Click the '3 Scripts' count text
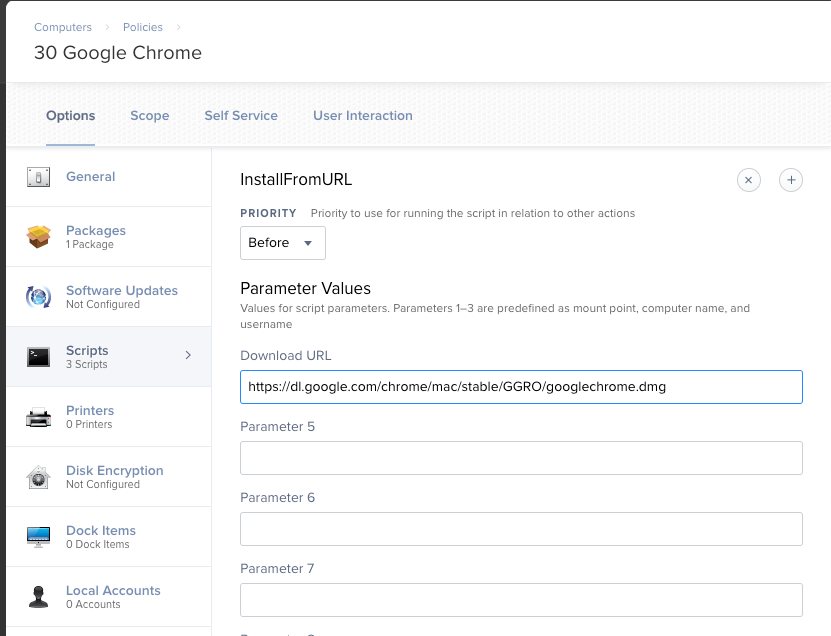Image resolution: width=831 pixels, height=636 pixels. point(86,365)
